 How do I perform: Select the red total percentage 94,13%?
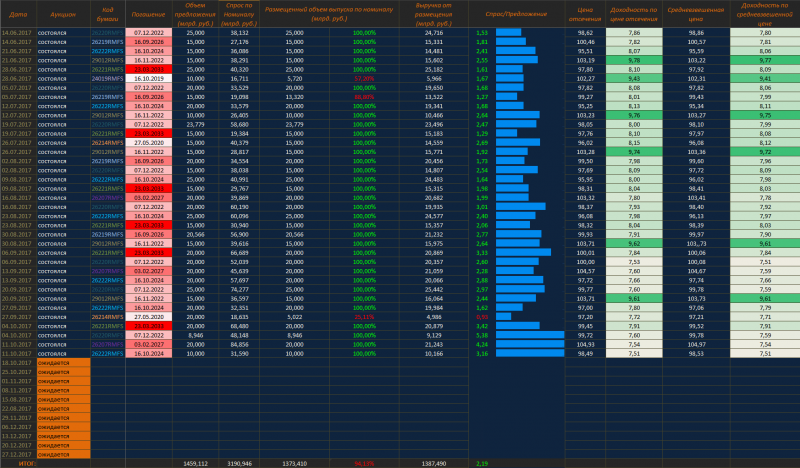point(365,463)
